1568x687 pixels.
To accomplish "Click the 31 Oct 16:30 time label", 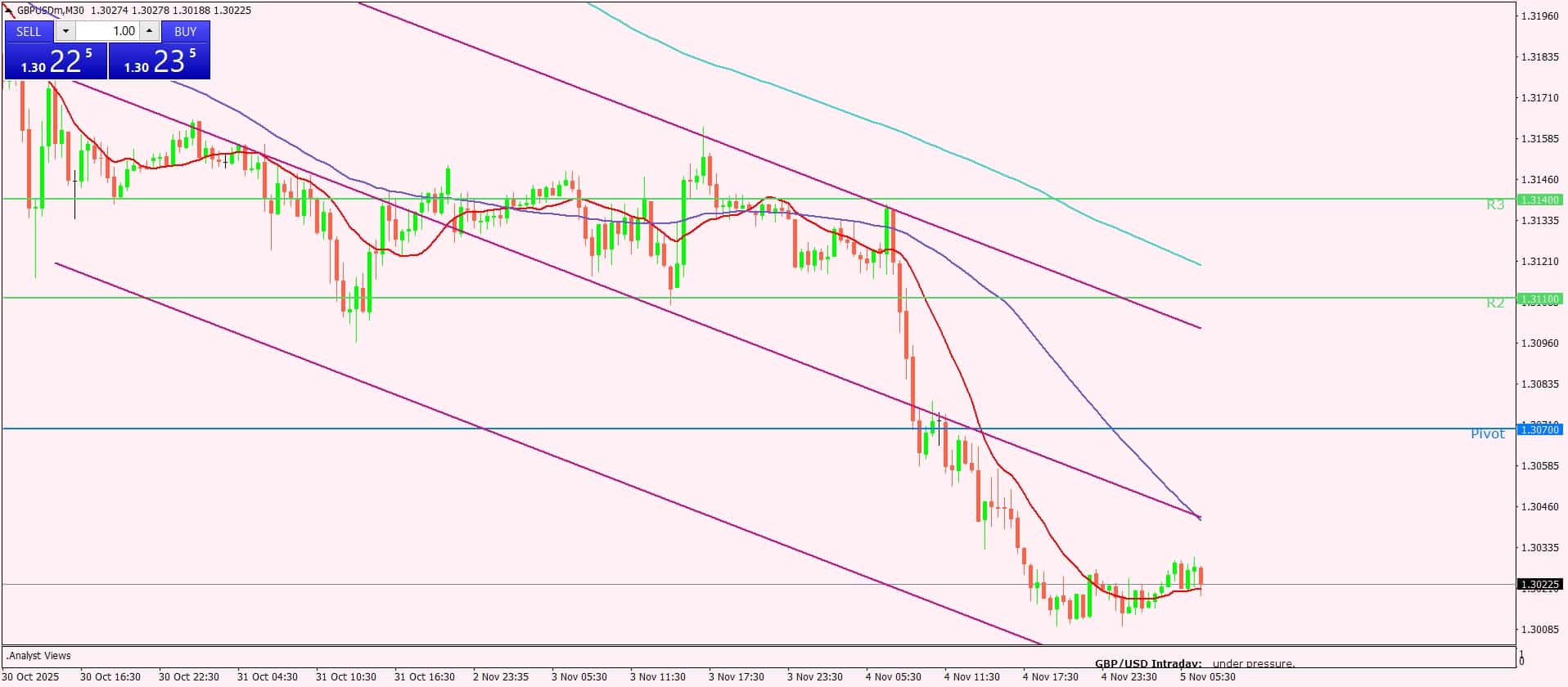I will pyautogui.click(x=425, y=676).
